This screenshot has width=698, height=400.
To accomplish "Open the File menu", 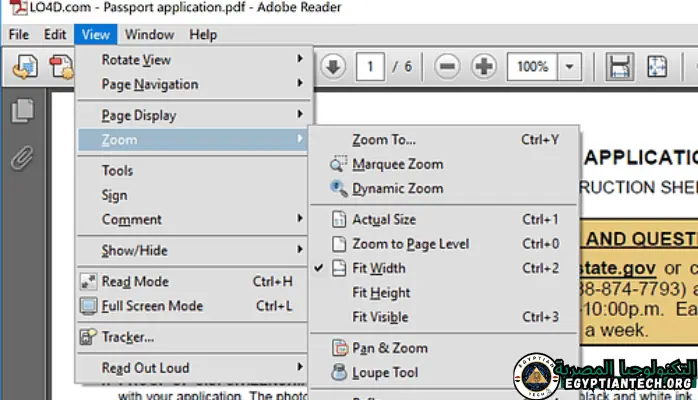I will click(19, 34).
